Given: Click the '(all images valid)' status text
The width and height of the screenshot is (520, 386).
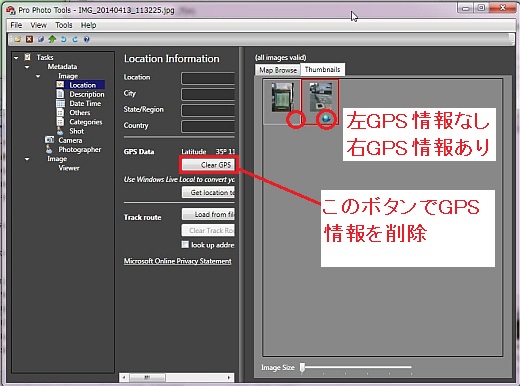Looking at the screenshot, I should [x=281, y=58].
